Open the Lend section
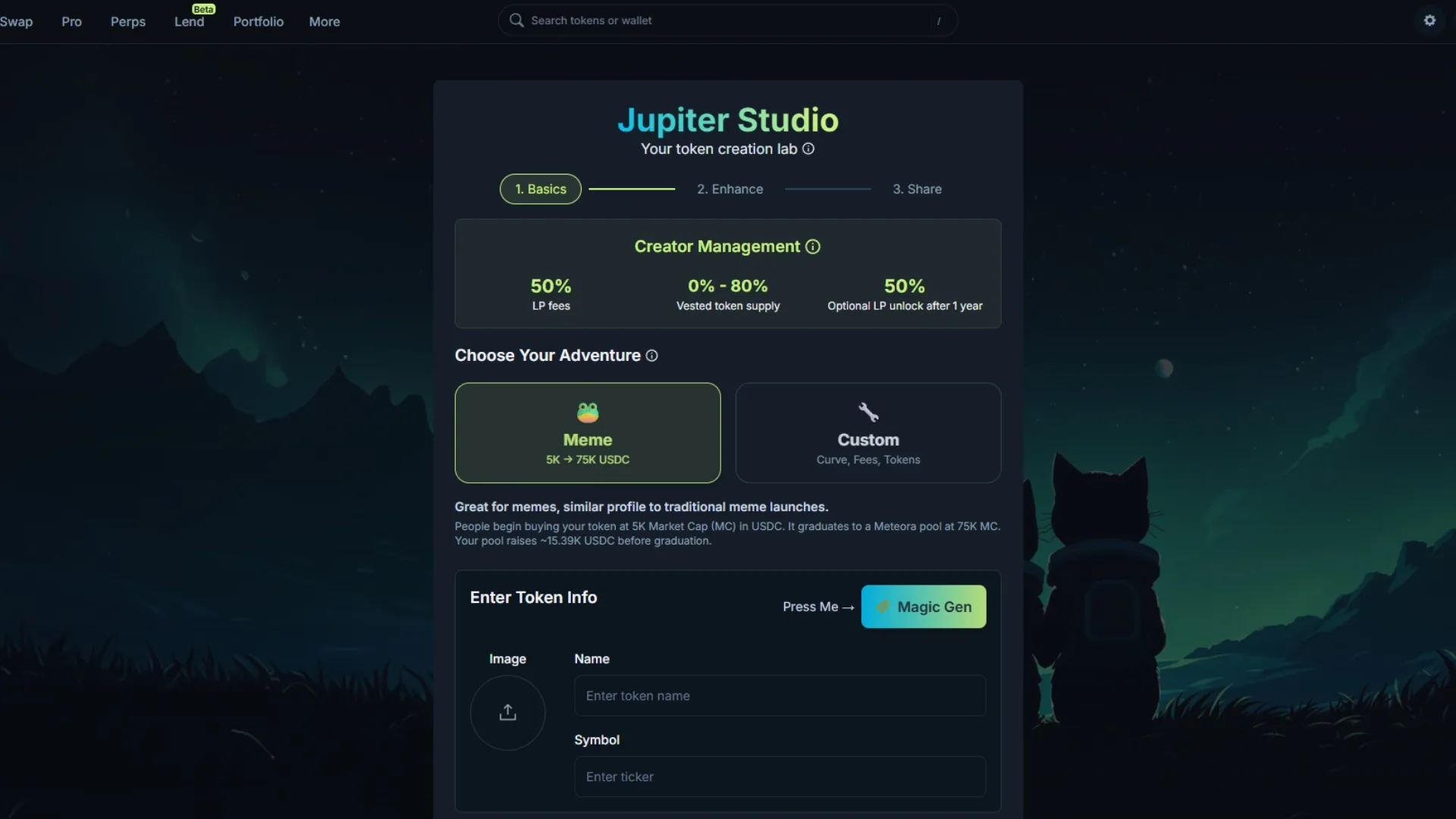Viewport: 1456px width, 819px height. 189,21
